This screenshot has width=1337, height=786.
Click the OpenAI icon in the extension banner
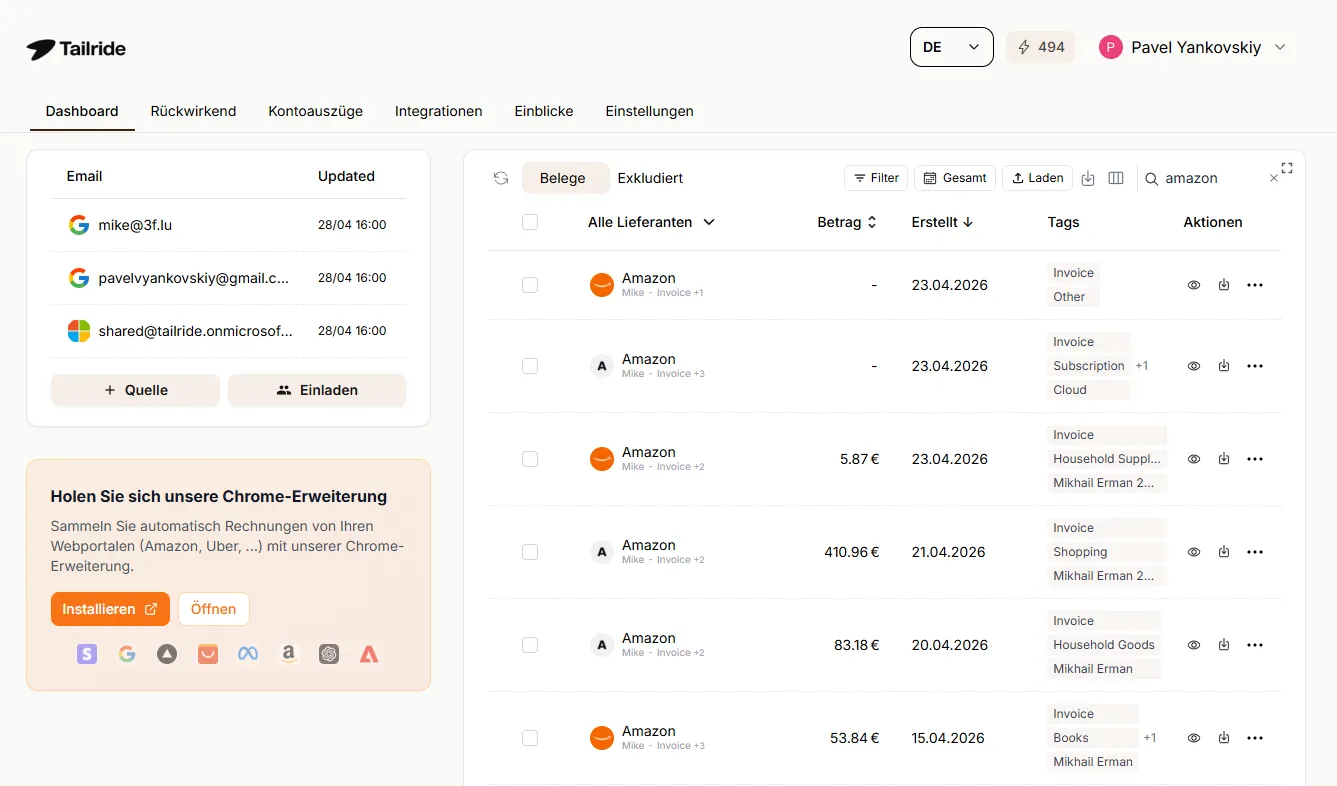click(329, 653)
